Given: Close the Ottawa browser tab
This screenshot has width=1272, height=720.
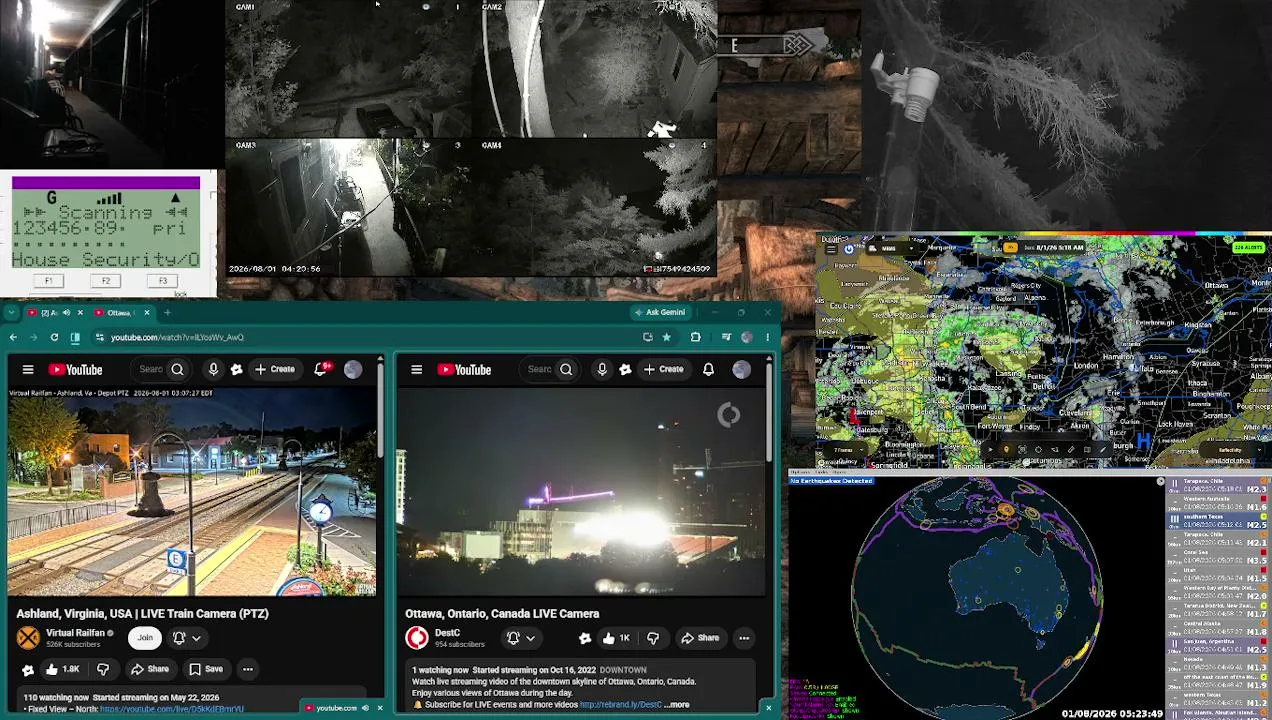Looking at the screenshot, I should [x=146, y=313].
